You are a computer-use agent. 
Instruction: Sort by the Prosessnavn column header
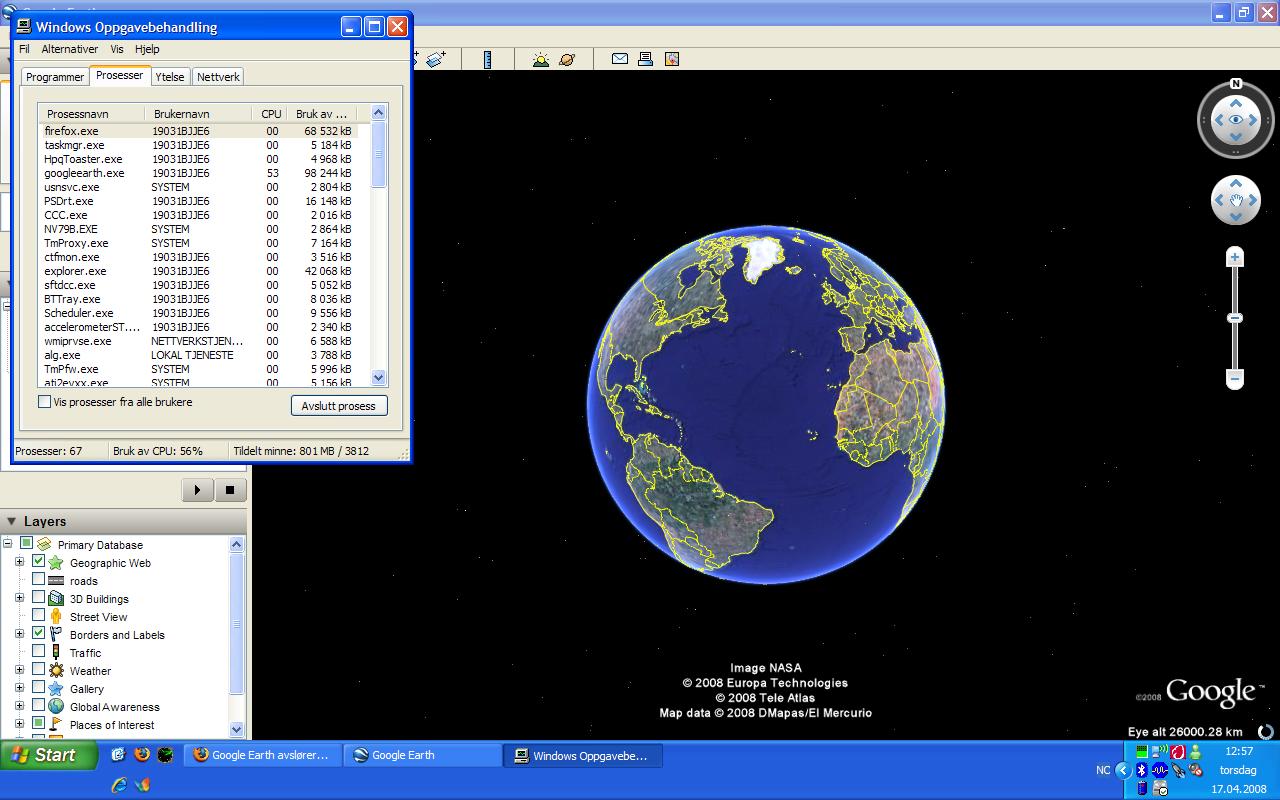[x=91, y=114]
